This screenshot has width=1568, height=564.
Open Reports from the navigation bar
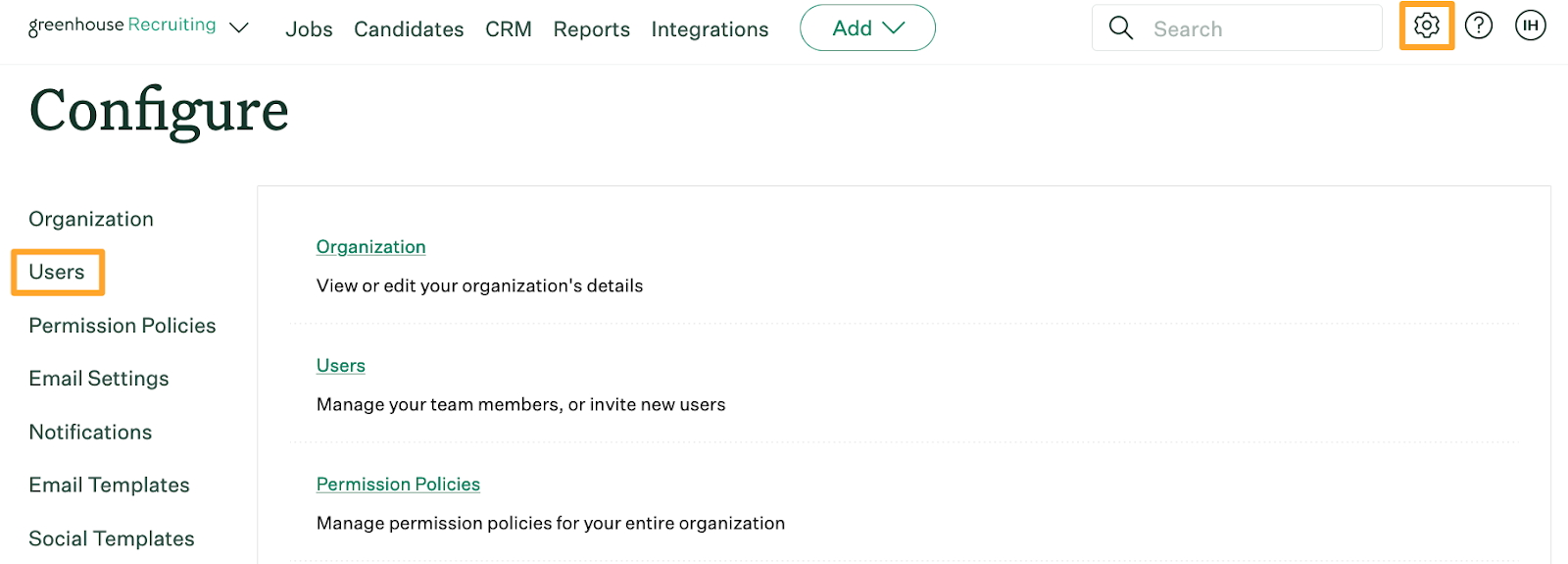click(591, 29)
